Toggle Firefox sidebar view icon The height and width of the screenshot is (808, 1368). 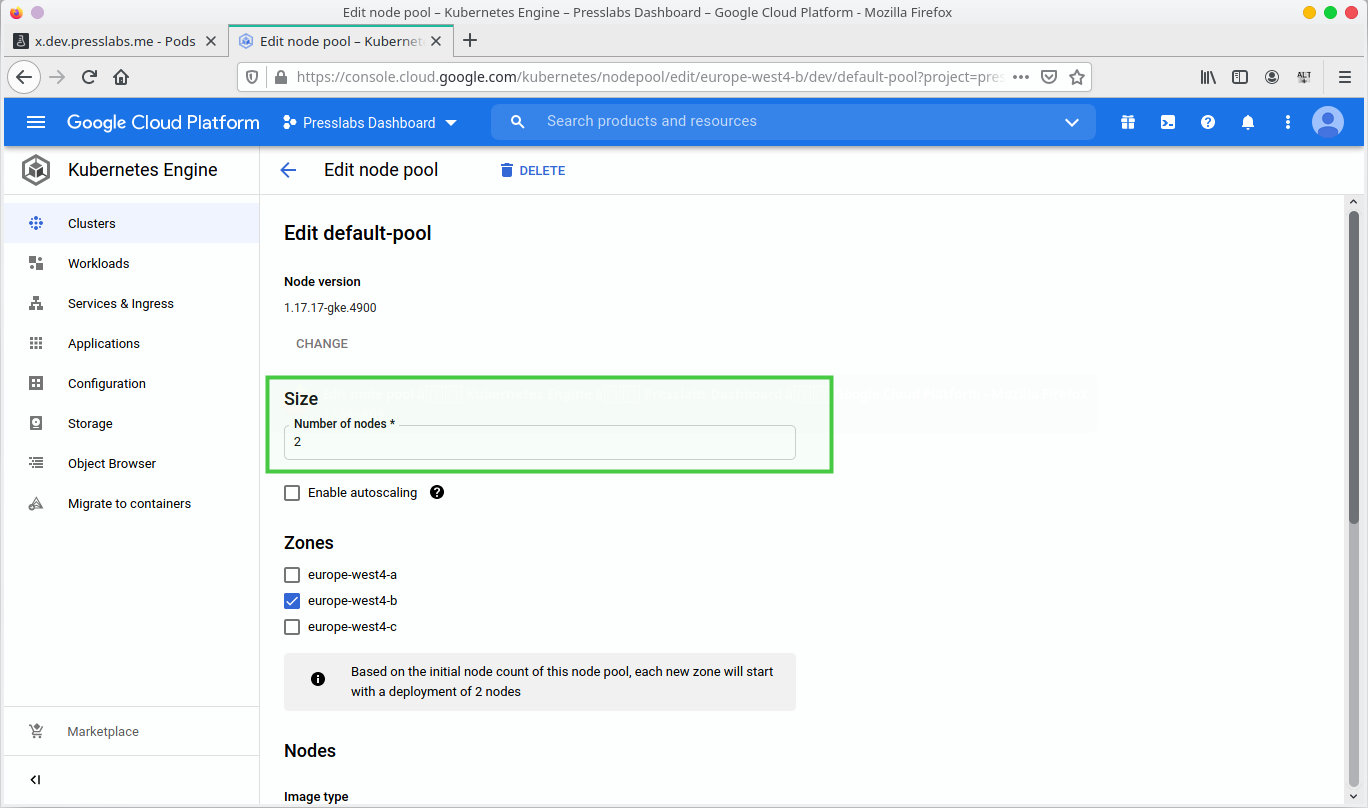pos(1240,77)
